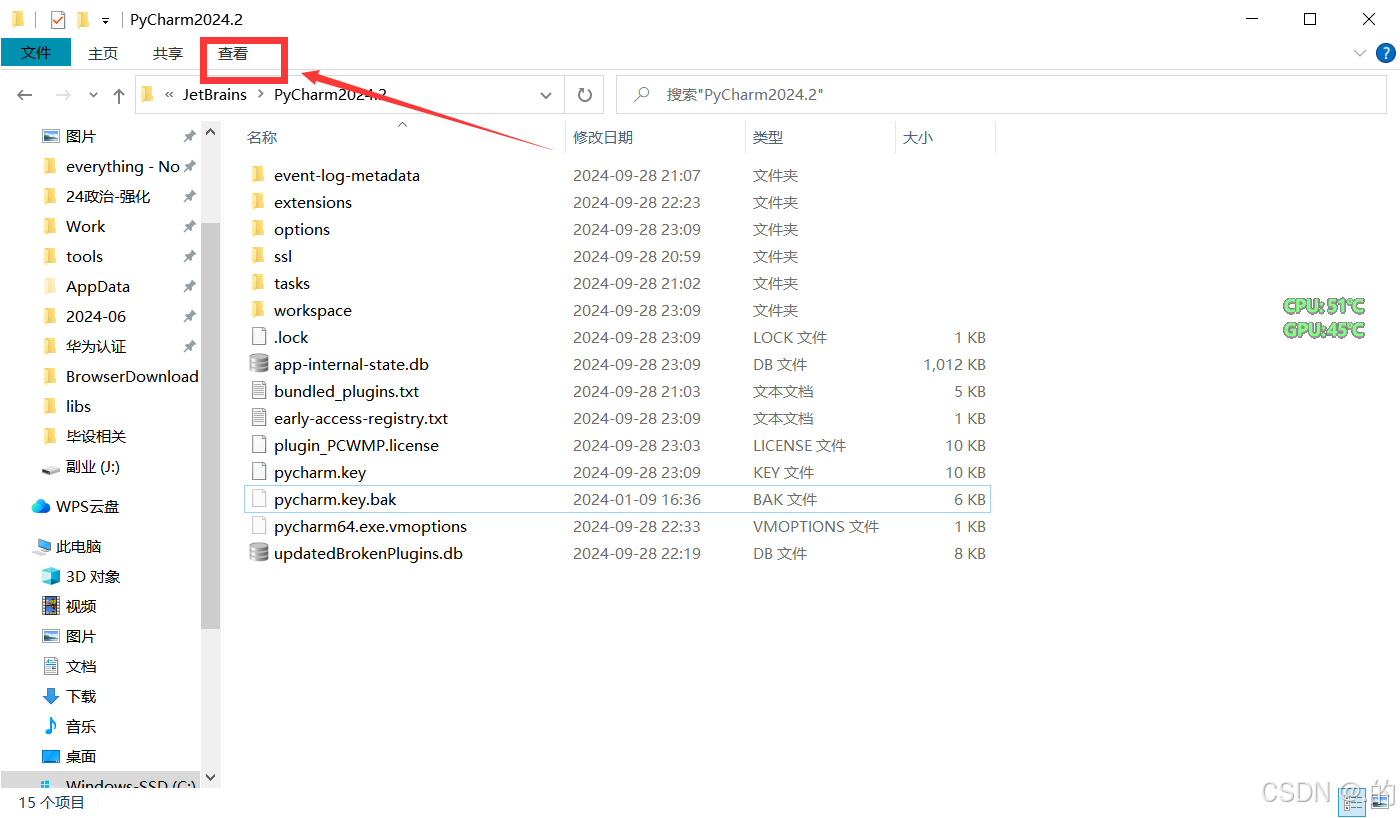This screenshot has width=1400, height=818.
Task: Open the recent locations dropdown chevron
Action: (x=93, y=95)
